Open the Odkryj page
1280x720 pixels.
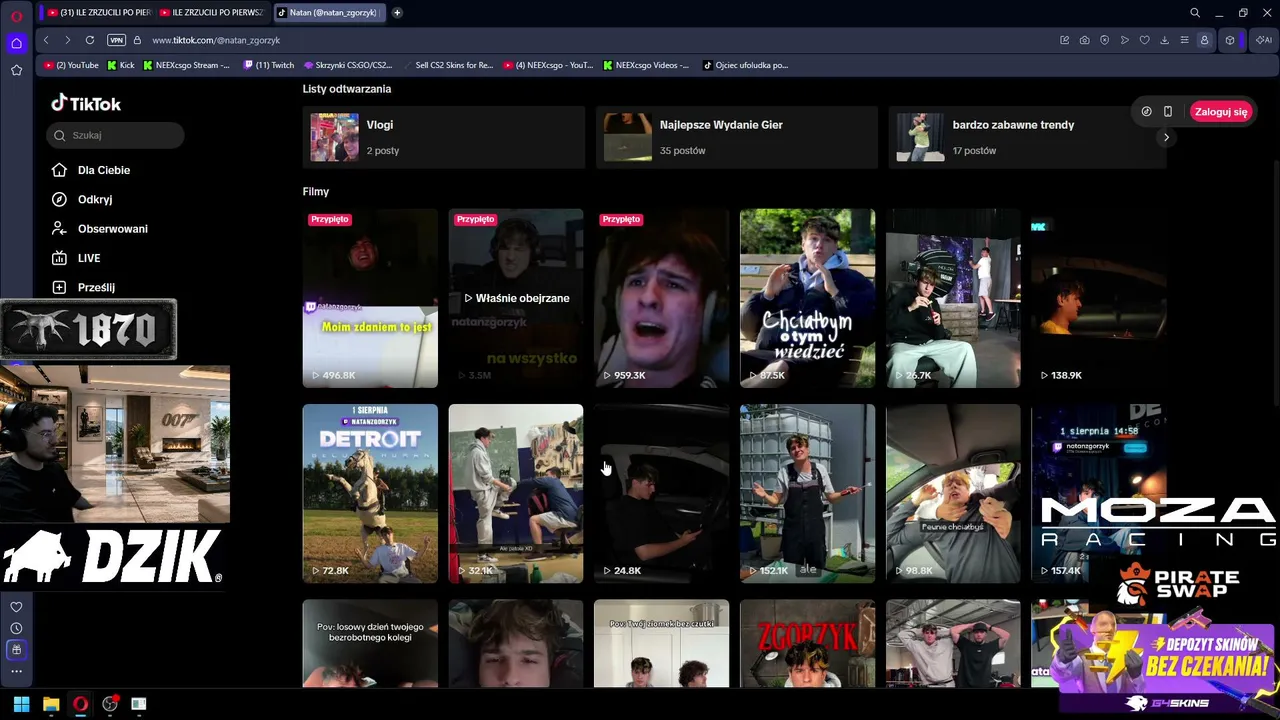95,199
